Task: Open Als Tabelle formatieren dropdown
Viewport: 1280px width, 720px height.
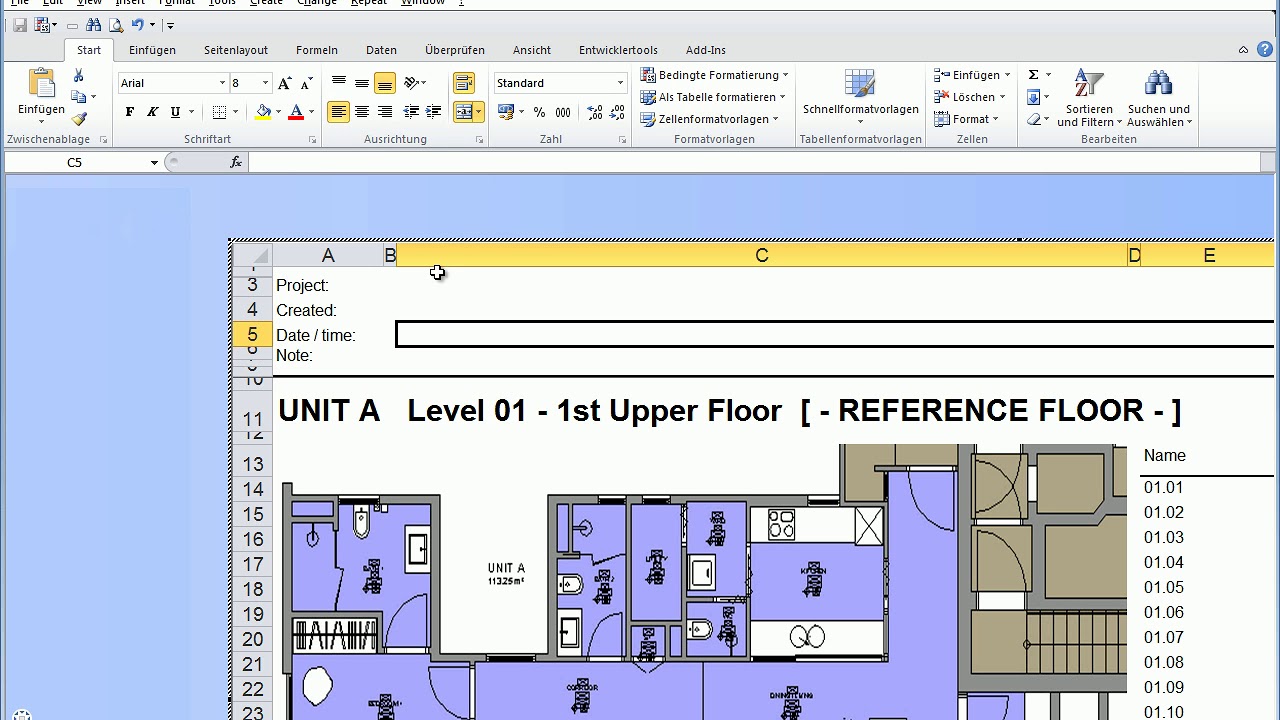Action: point(712,97)
